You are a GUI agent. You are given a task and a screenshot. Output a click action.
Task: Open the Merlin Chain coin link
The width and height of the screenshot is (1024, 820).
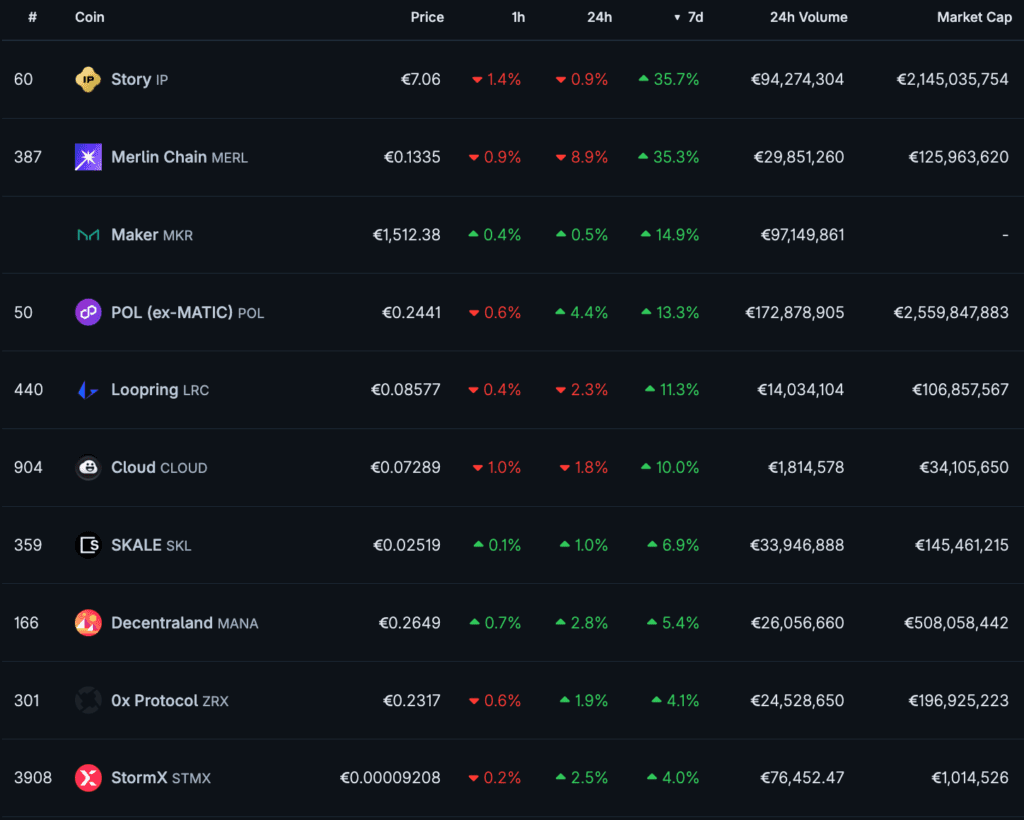(179, 157)
